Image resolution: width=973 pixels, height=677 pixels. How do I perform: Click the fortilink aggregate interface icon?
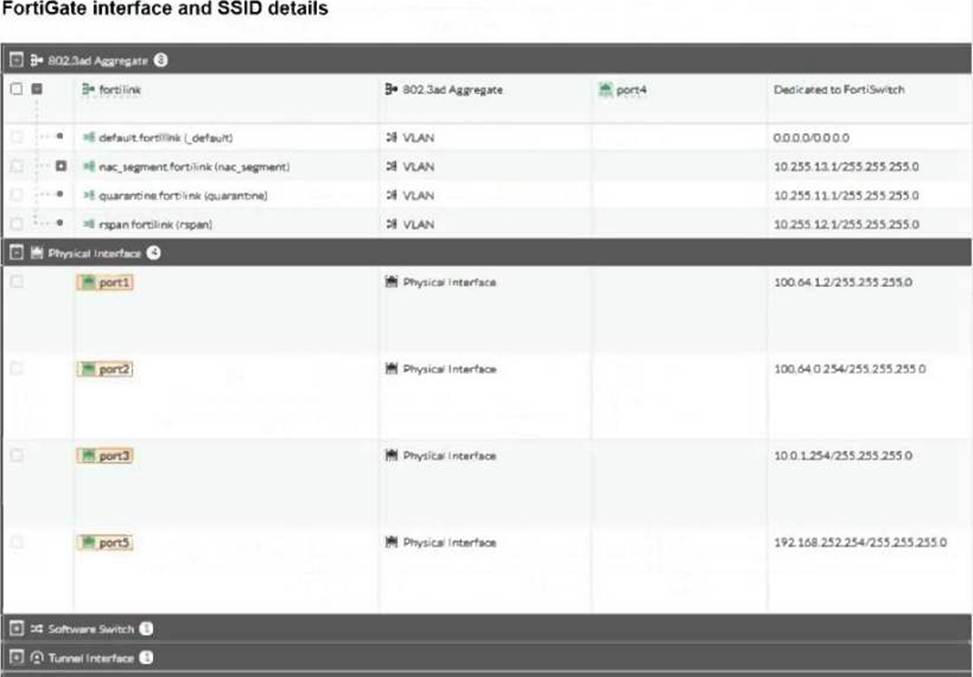(89, 90)
